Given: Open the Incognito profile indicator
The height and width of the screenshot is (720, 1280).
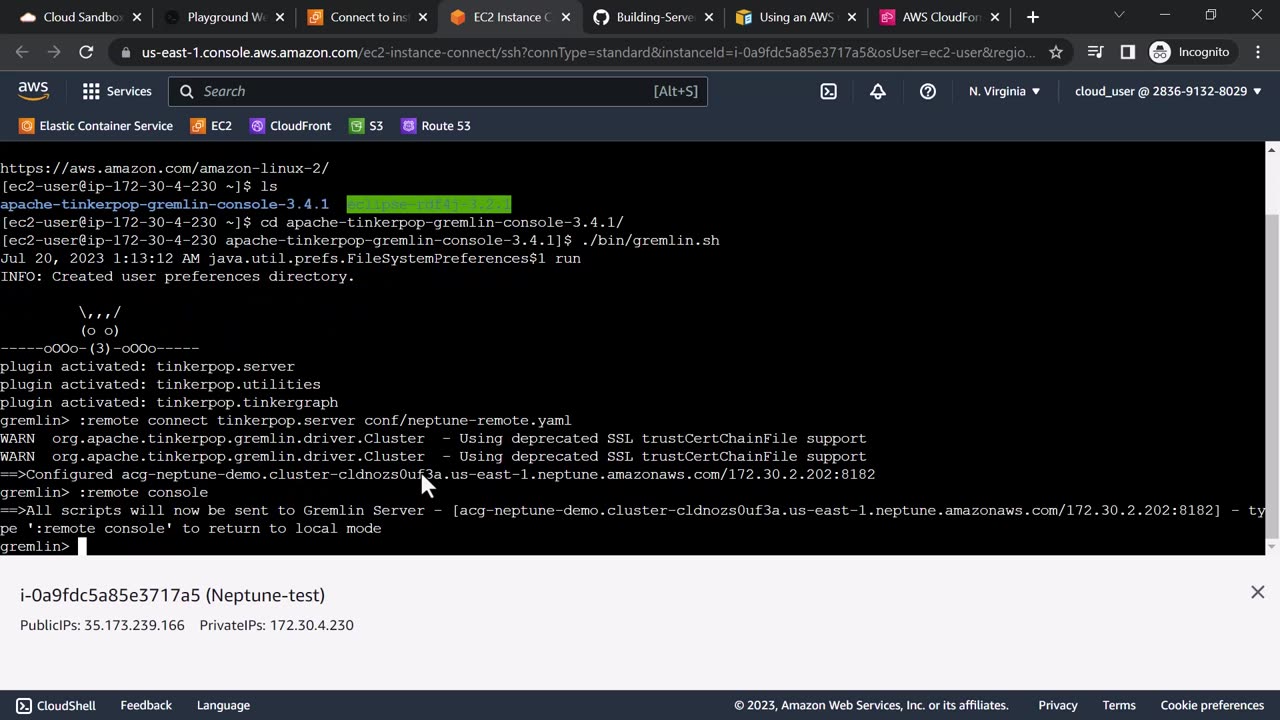Looking at the screenshot, I should pyautogui.click(x=1190, y=52).
